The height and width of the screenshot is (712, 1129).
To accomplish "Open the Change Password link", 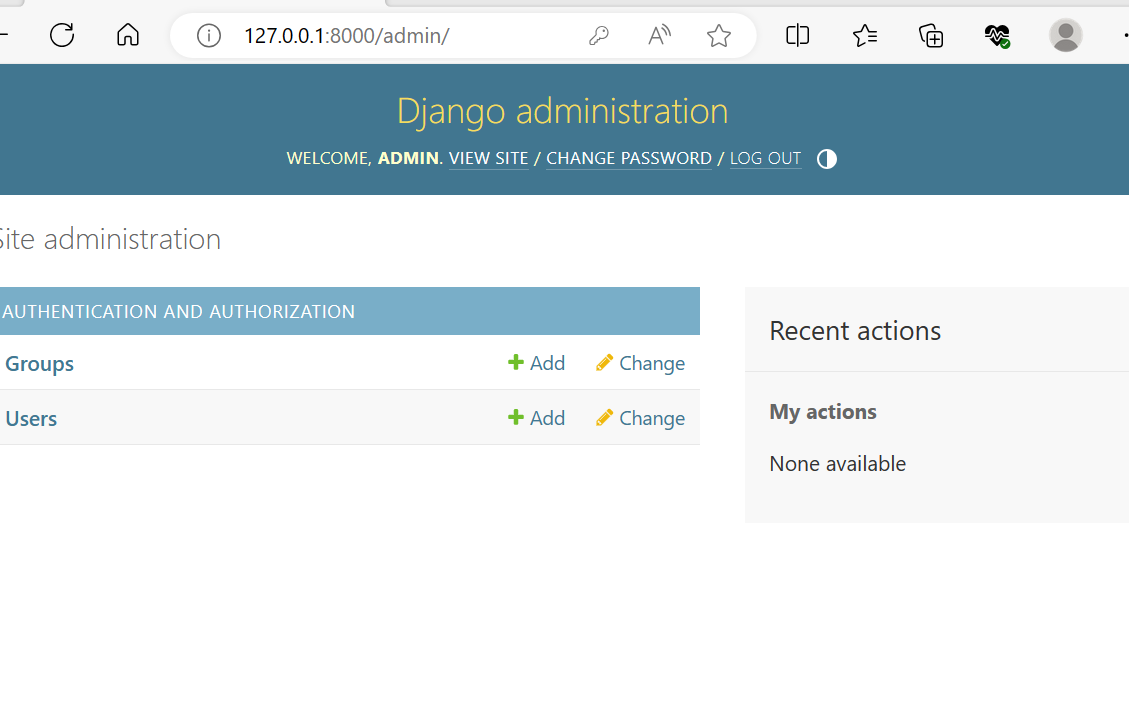I will point(628,158).
